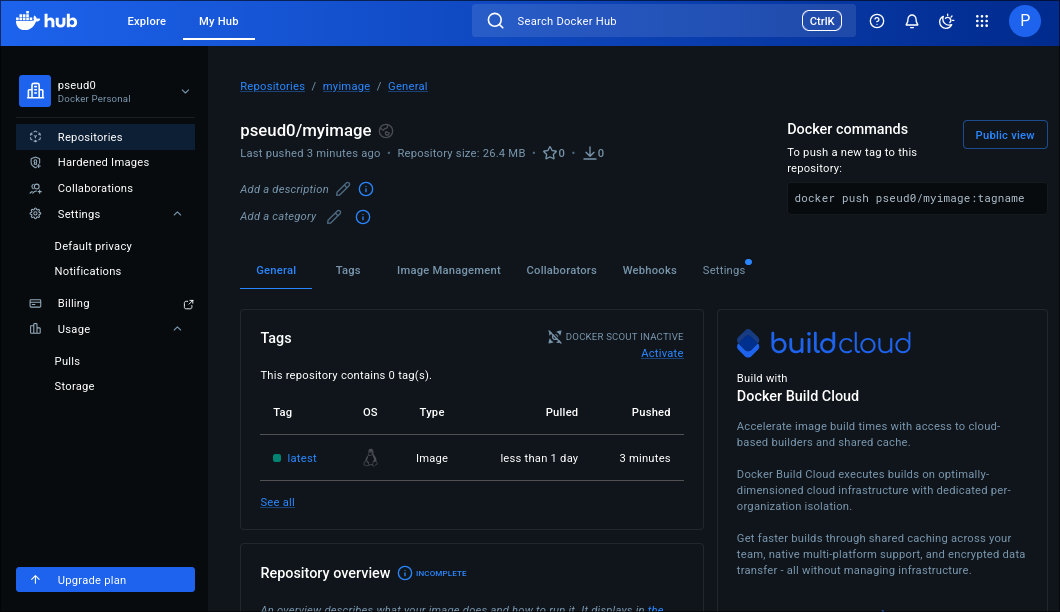Click the user avatar P icon
The width and height of the screenshot is (1060, 612).
(x=1024, y=21)
